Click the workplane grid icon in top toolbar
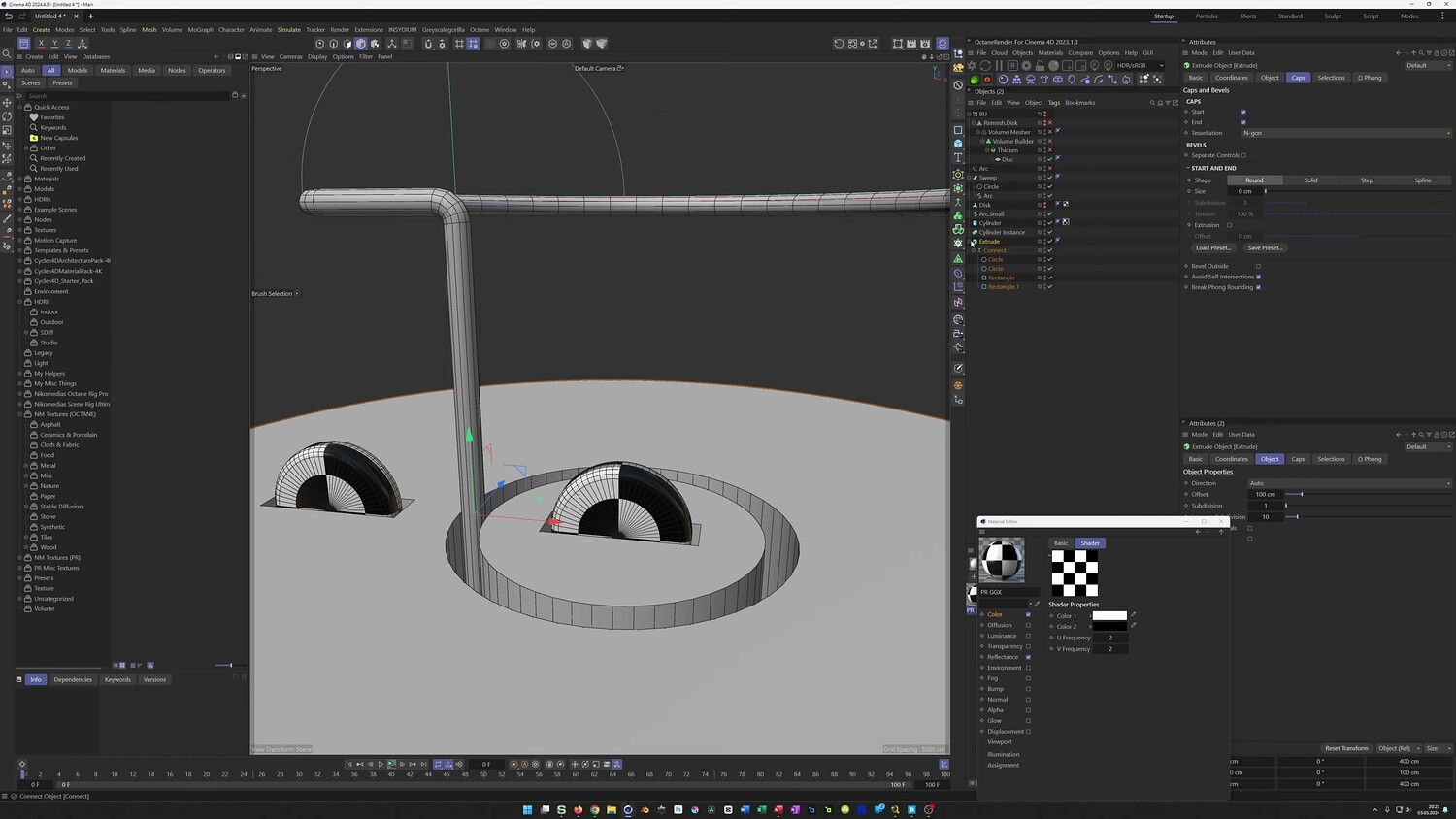The image size is (1456, 819). [x=459, y=44]
